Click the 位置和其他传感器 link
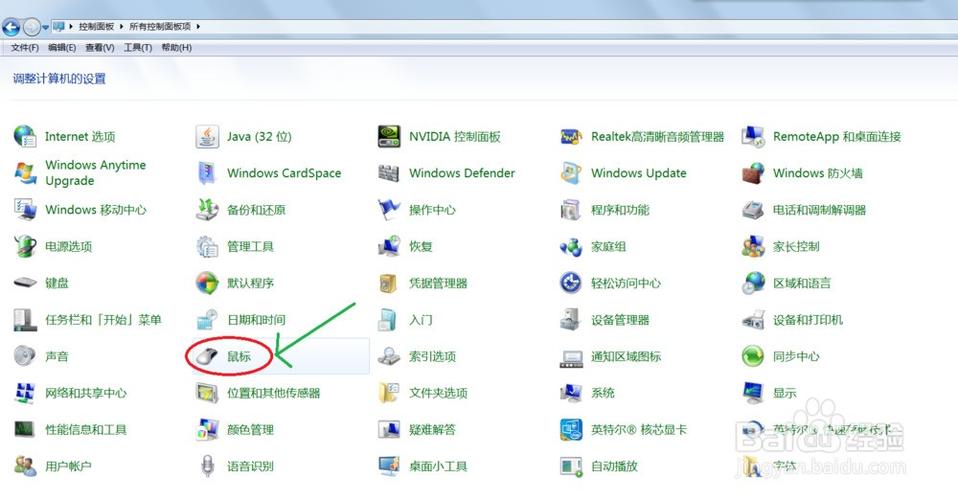Image resolution: width=958 pixels, height=500 pixels. tap(274, 393)
